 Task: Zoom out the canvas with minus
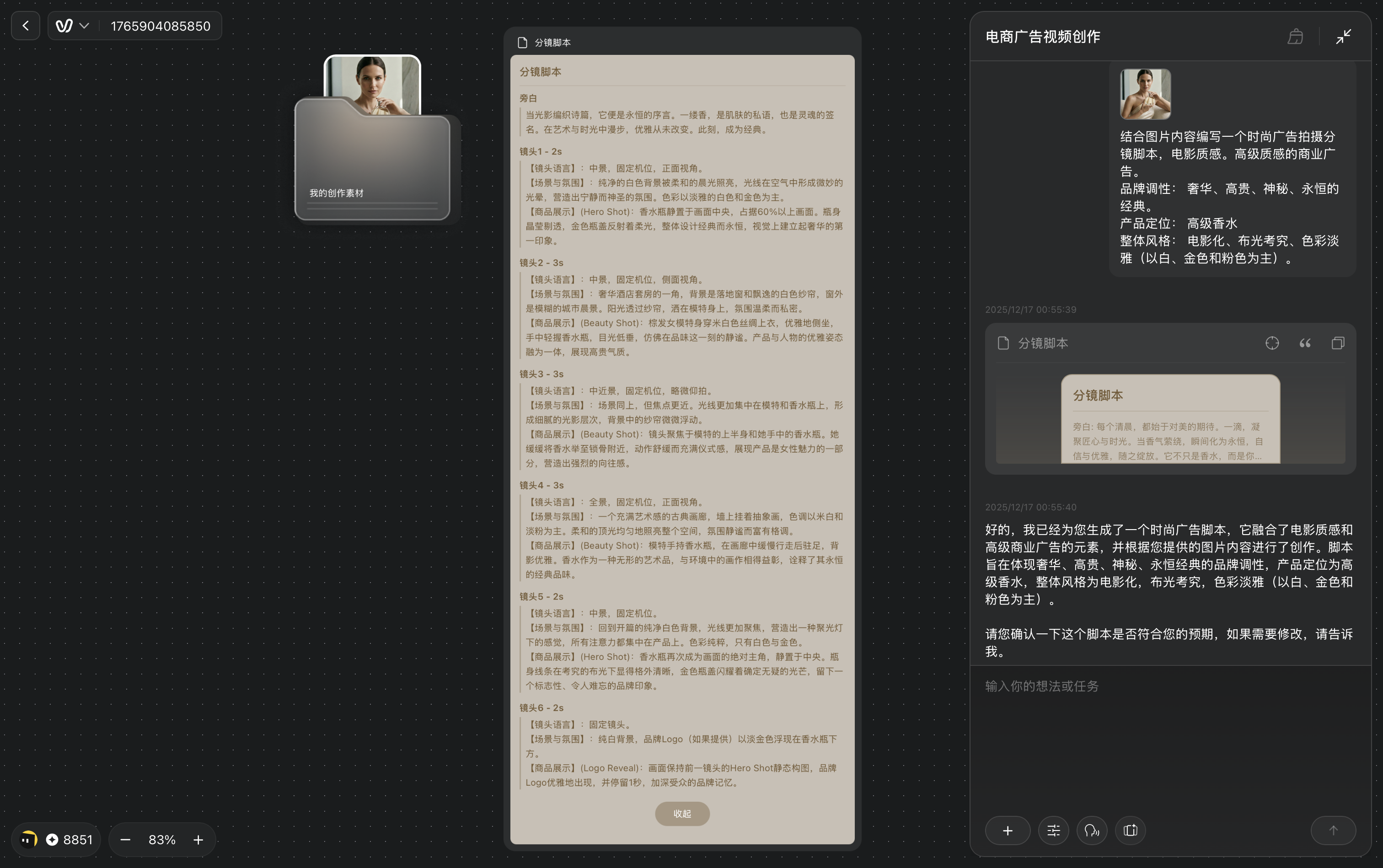125,840
